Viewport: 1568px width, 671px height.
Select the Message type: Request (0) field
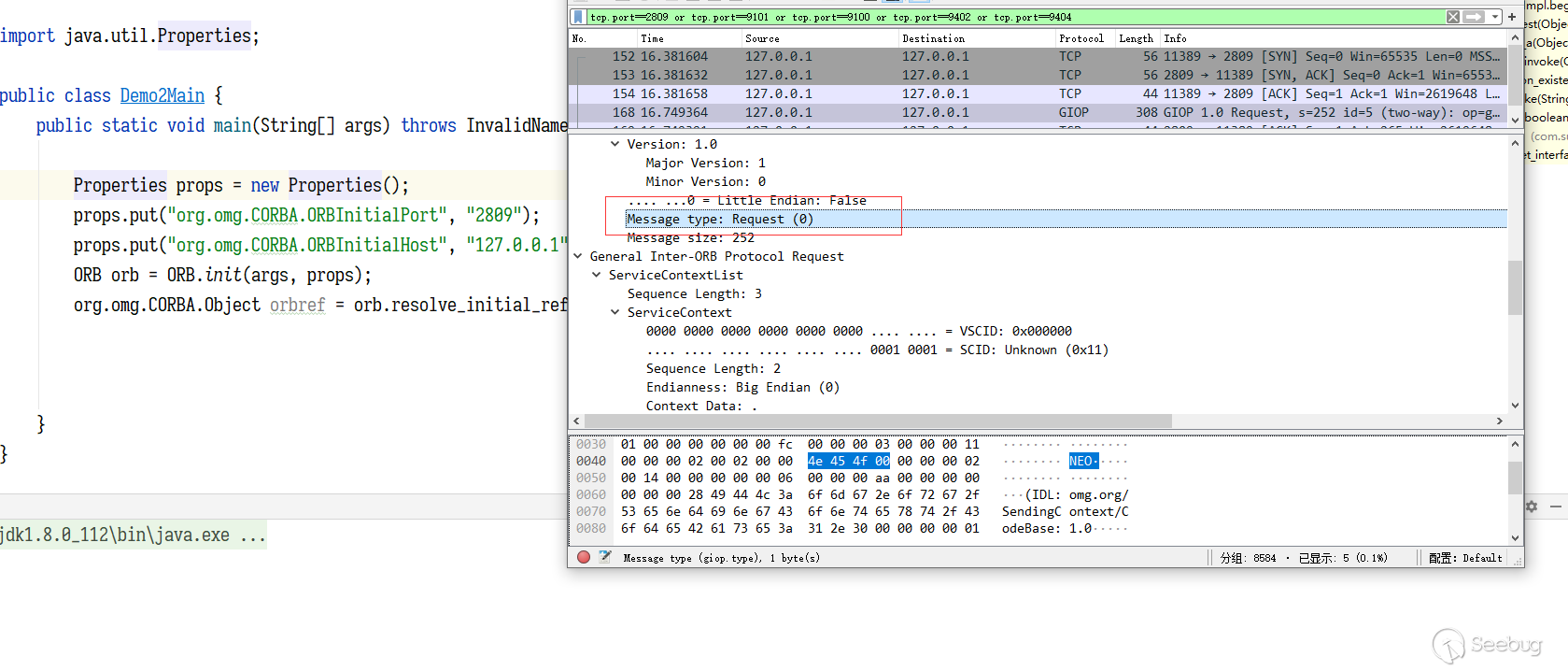click(x=720, y=219)
